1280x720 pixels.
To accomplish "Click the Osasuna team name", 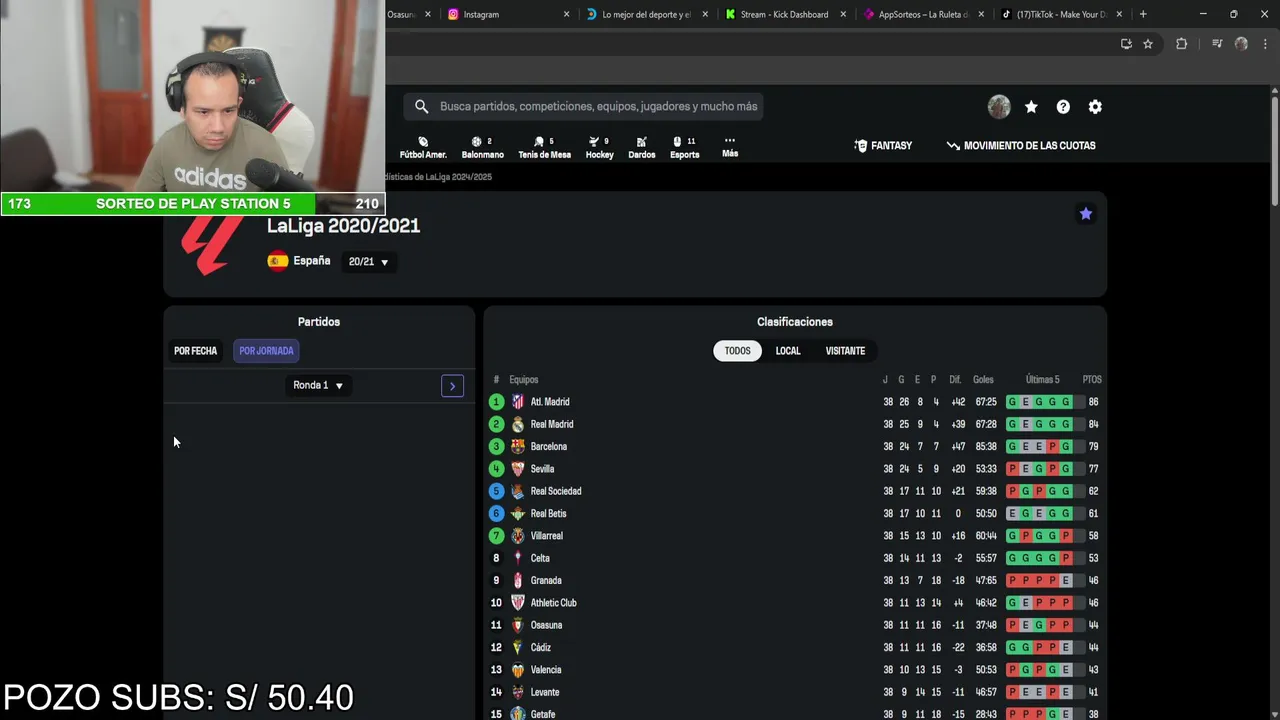I will (x=546, y=625).
